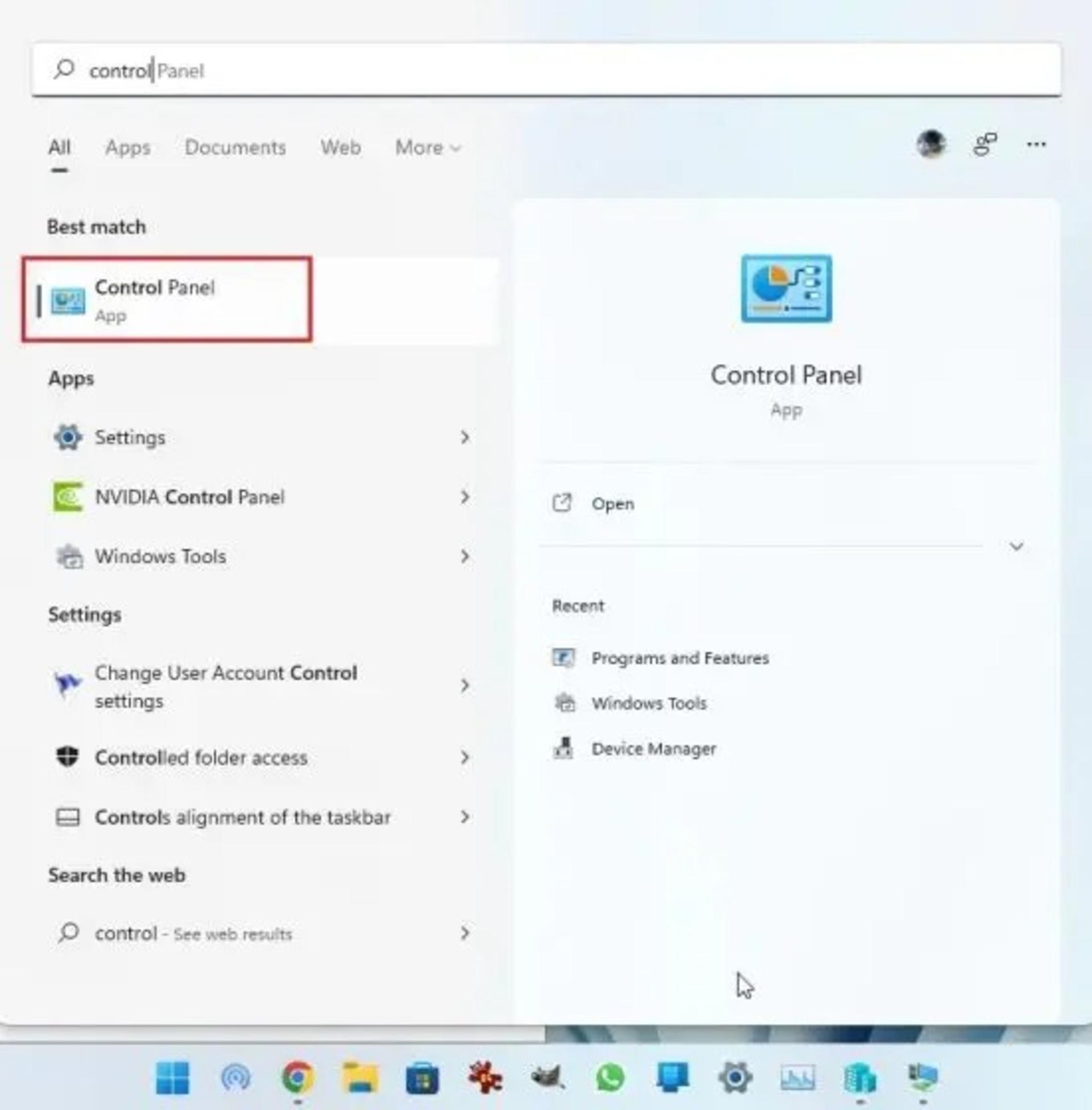1092x1110 pixels.
Task: Click the blue monitor icon on the taskbar
Action: 673,1078
